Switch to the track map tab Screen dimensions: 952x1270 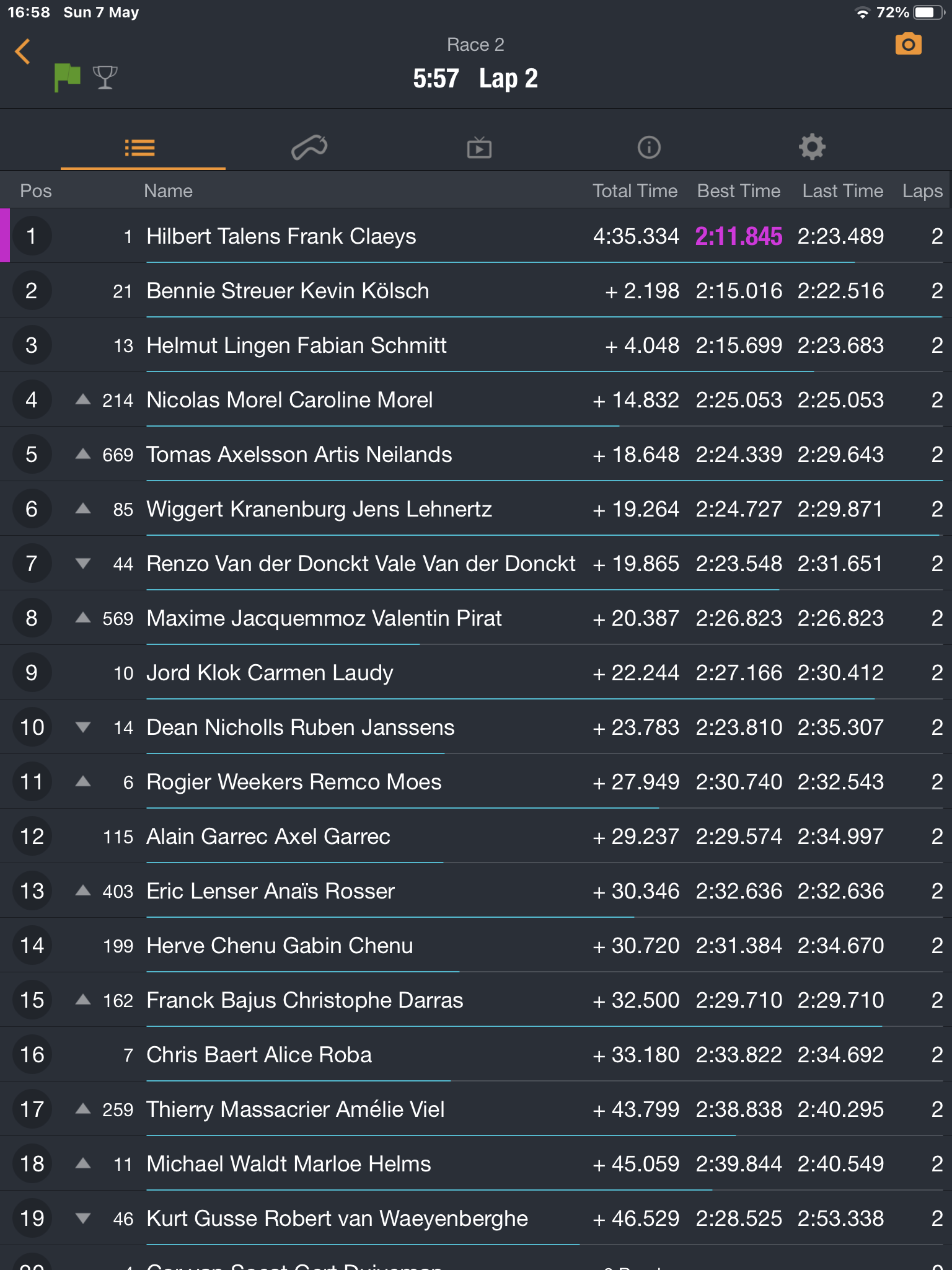click(x=309, y=148)
